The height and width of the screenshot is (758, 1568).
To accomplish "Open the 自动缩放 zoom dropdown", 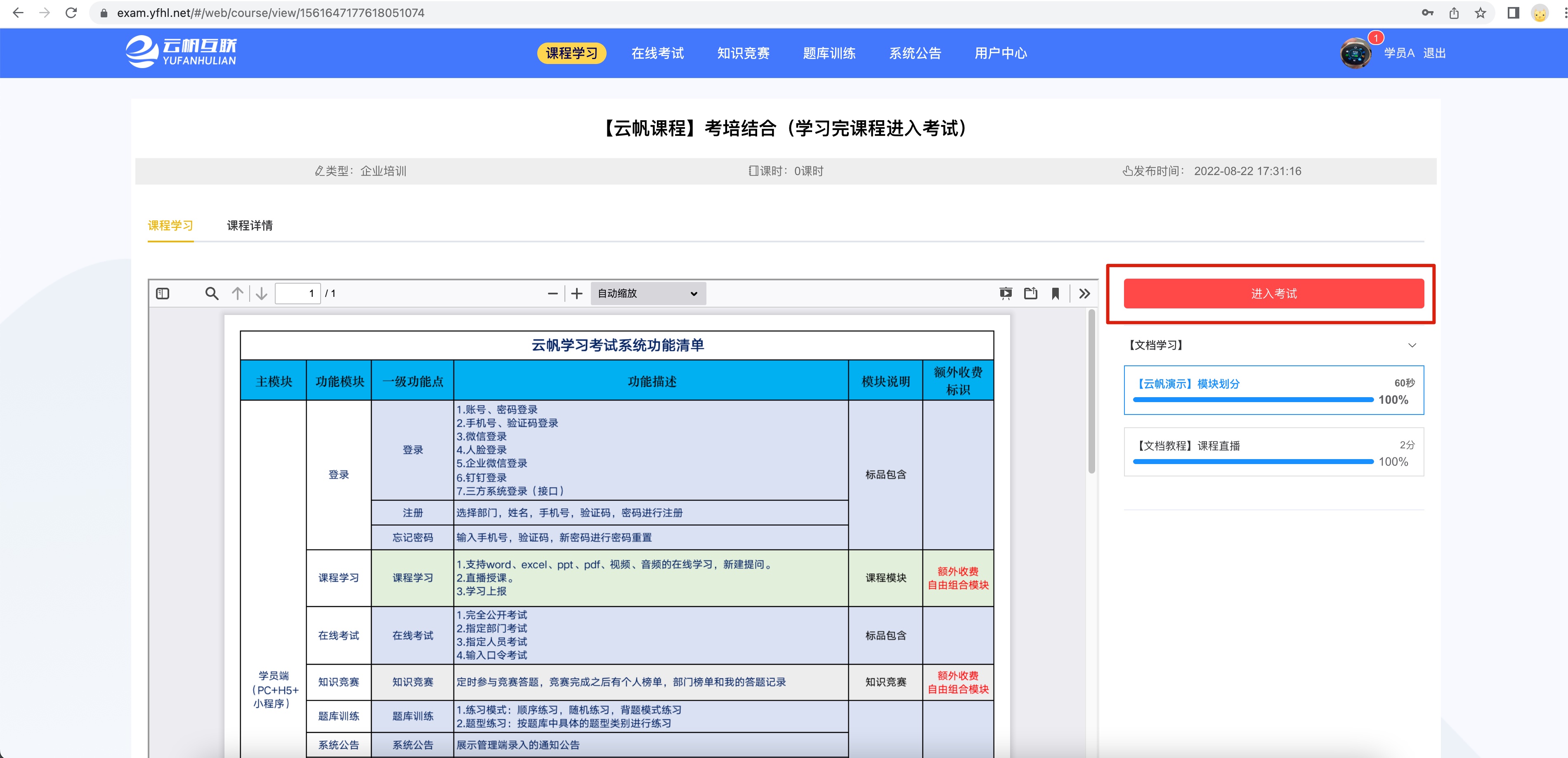I will (648, 294).
